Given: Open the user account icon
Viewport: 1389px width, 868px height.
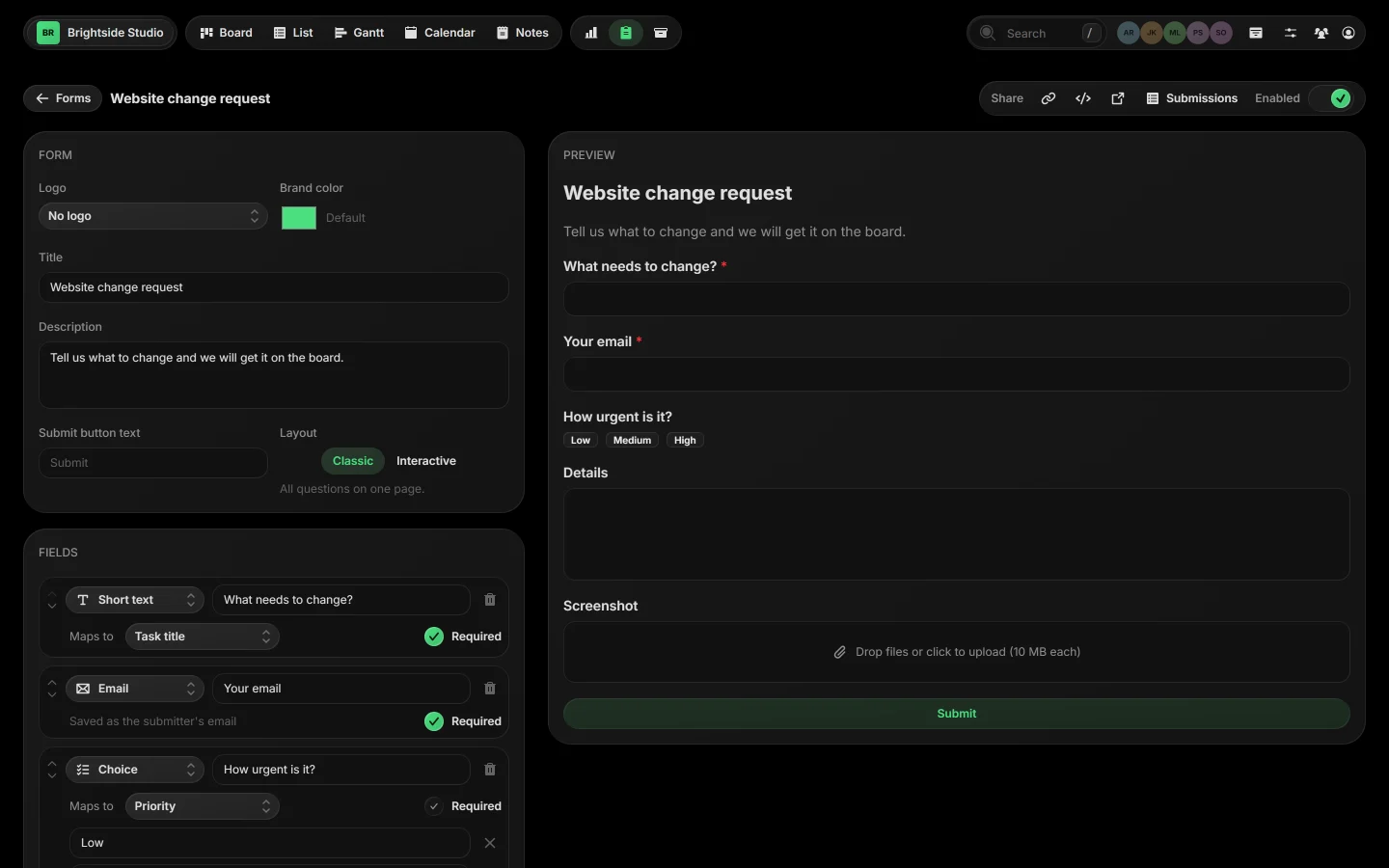Looking at the screenshot, I should click(1348, 33).
